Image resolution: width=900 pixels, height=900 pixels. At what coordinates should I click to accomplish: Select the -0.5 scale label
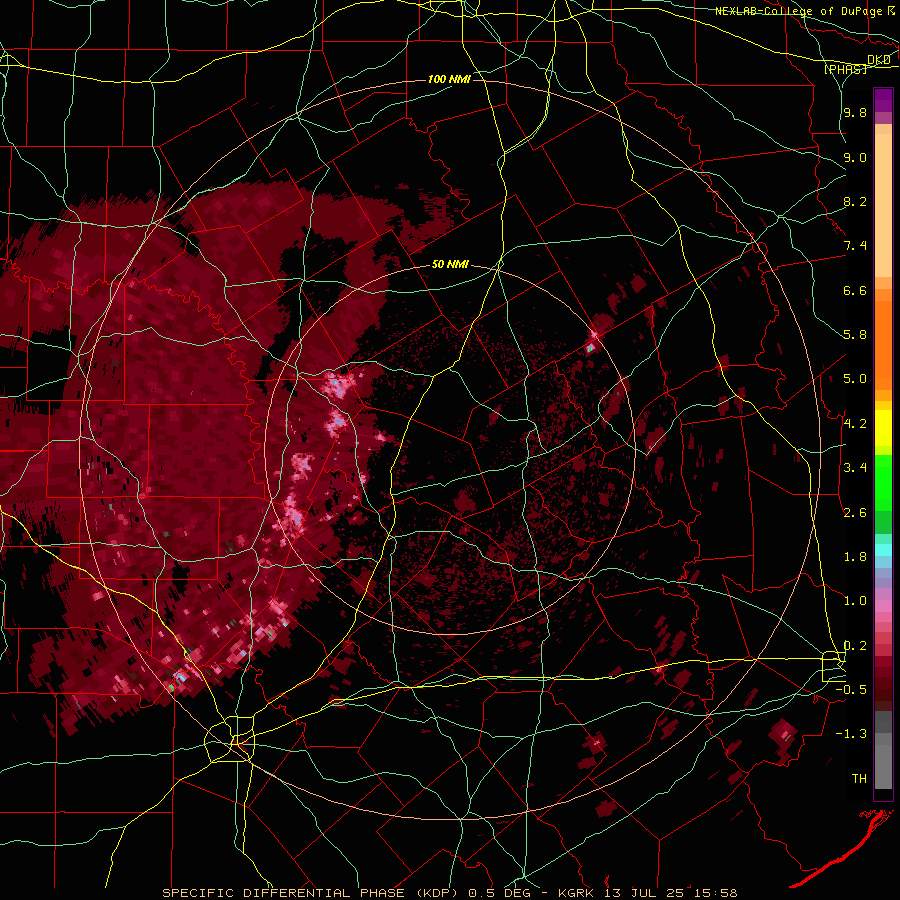coord(851,690)
